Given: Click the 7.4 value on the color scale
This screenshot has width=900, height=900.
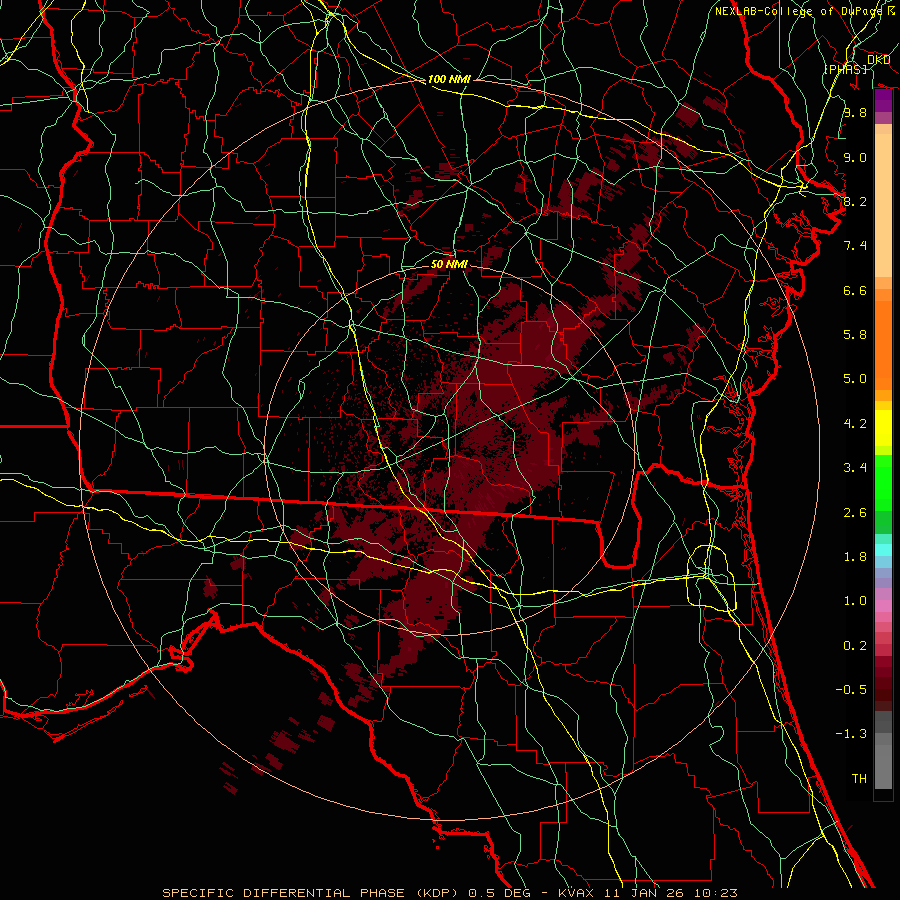Looking at the screenshot, I should [x=855, y=246].
